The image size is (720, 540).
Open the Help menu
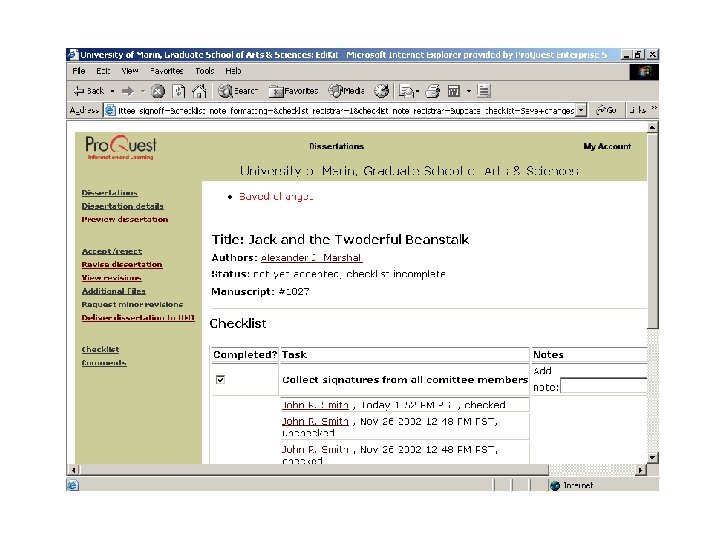click(x=233, y=71)
